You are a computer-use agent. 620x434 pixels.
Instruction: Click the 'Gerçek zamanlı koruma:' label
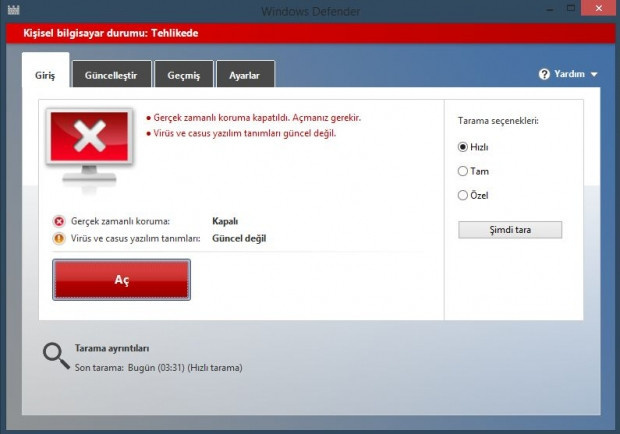120,221
